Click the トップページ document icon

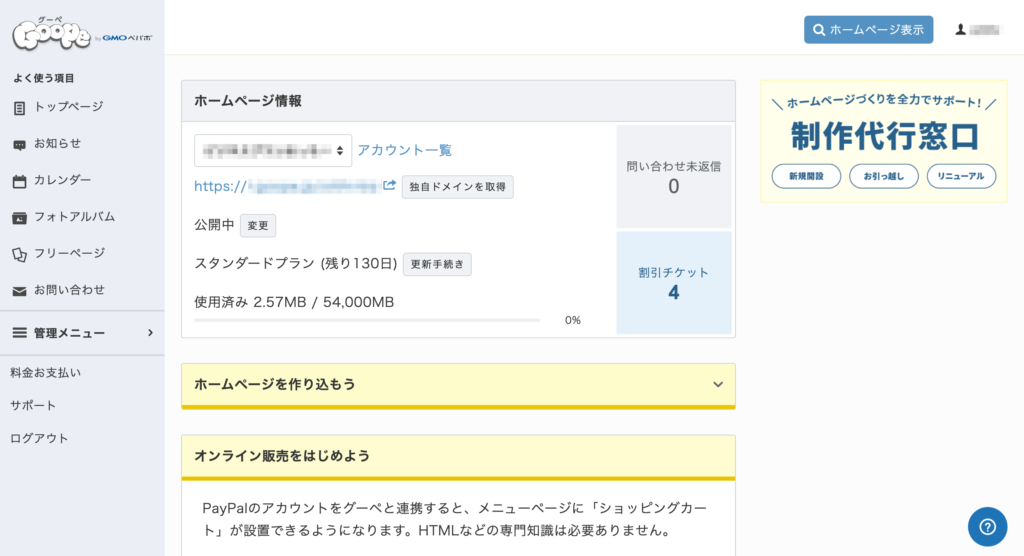20,108
